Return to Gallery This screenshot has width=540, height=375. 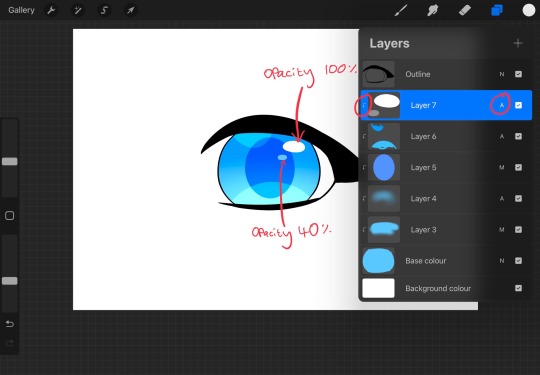point(21,10)
